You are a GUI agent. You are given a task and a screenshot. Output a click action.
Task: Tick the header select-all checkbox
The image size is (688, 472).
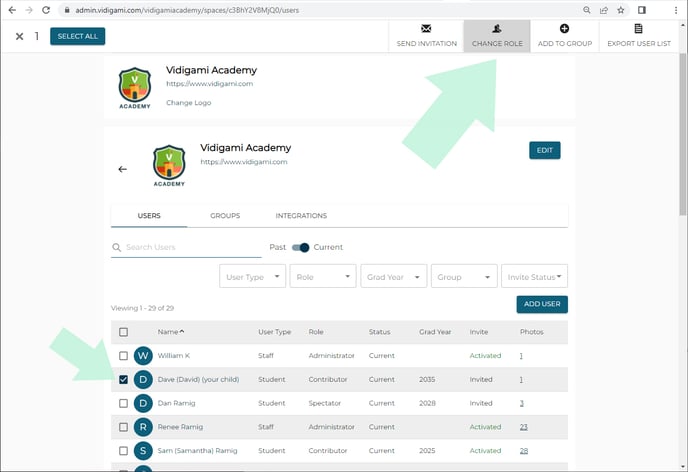click(123, 332)
